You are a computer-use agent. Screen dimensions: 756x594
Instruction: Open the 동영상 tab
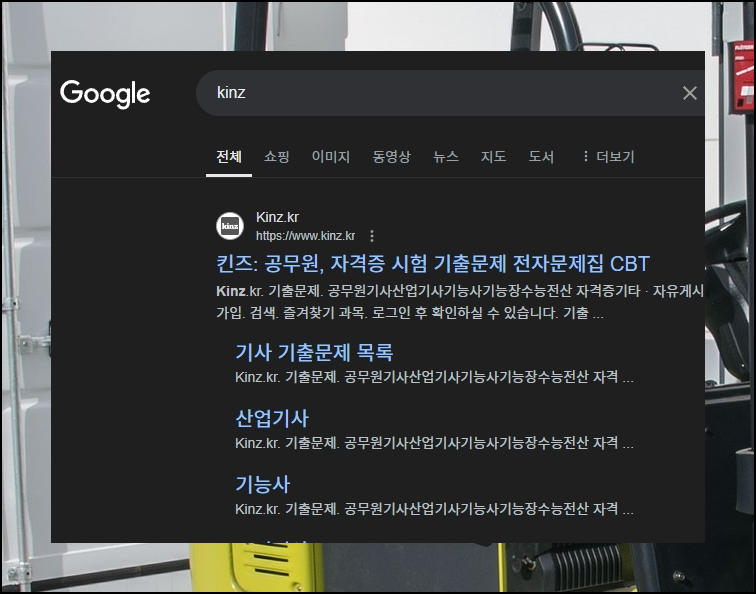[392, 157]
